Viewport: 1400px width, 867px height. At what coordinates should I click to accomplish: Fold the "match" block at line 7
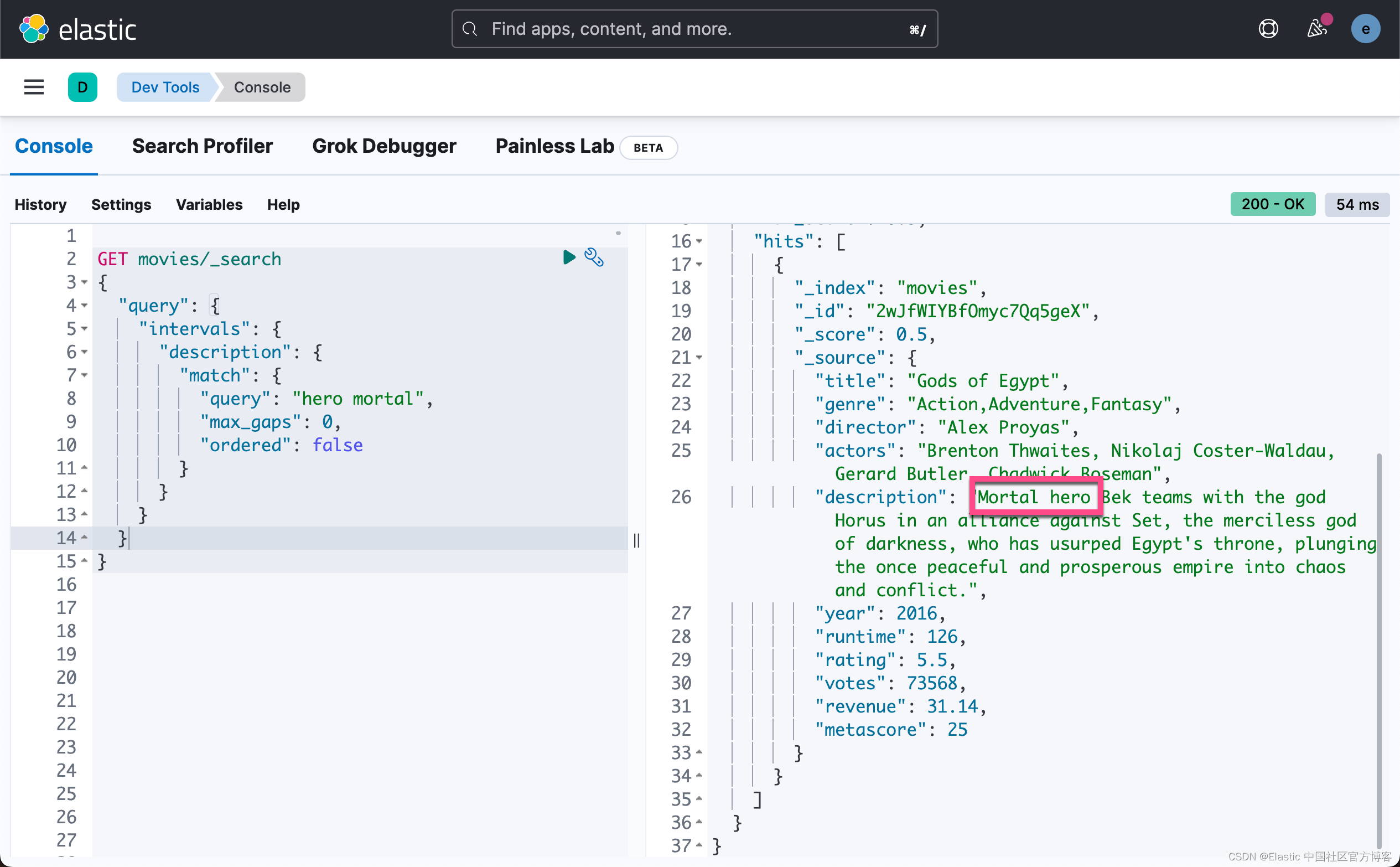(x=85, y=375)
